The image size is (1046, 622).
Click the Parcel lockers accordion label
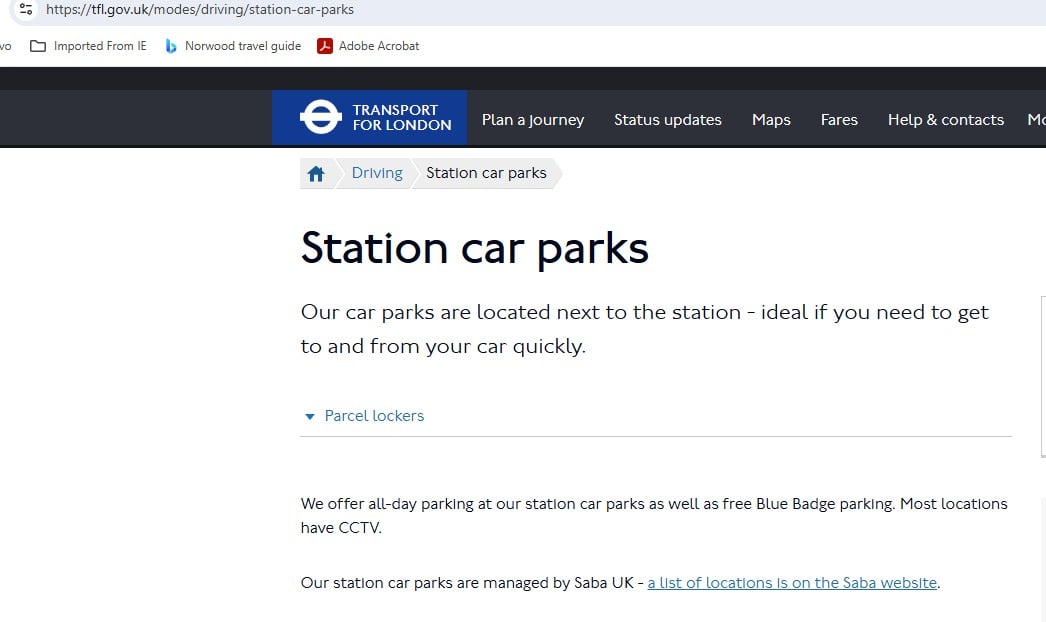(x=374, y=416)
